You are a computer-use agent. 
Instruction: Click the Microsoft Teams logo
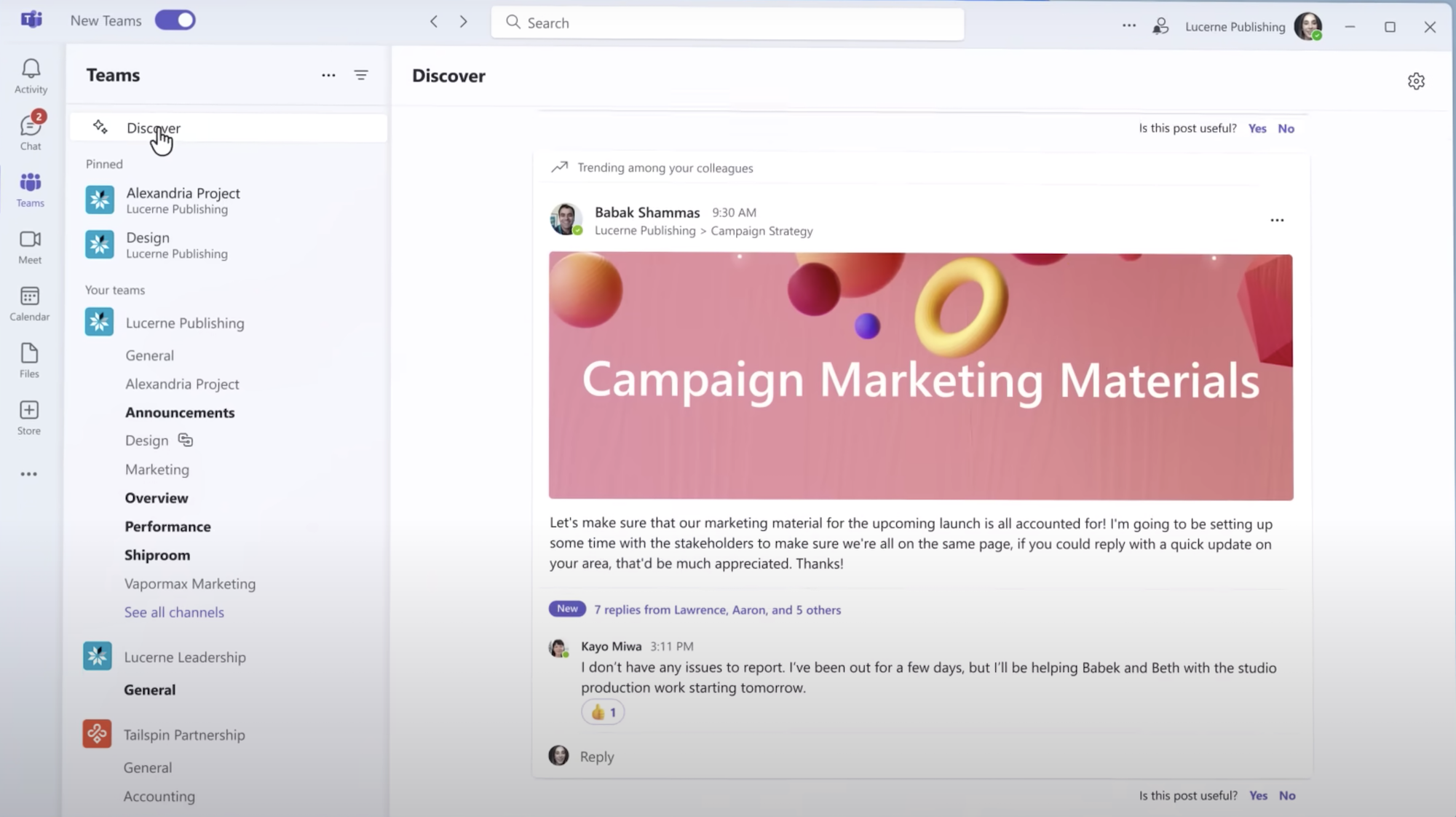click(31, 20)
